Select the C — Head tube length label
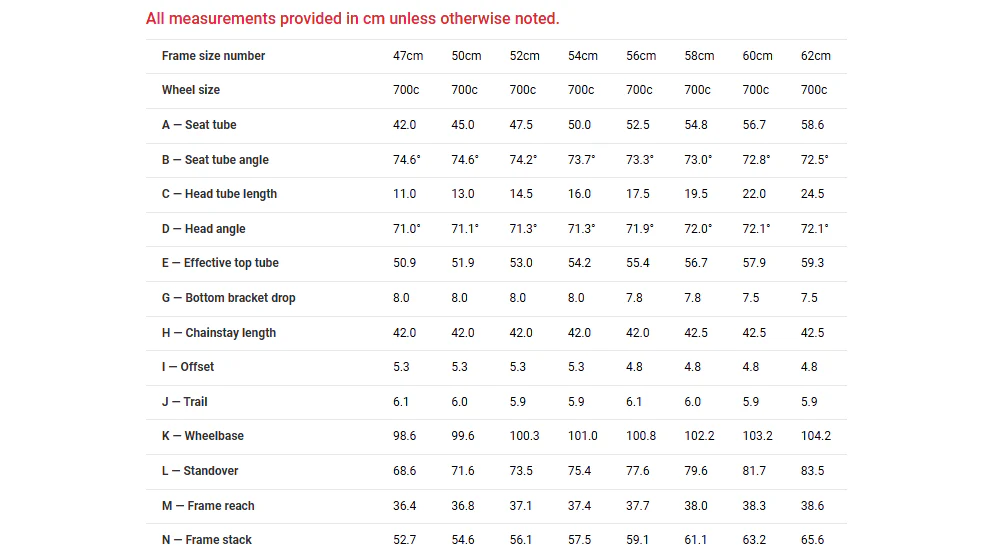985x554 pixels. tap(219, 194)
